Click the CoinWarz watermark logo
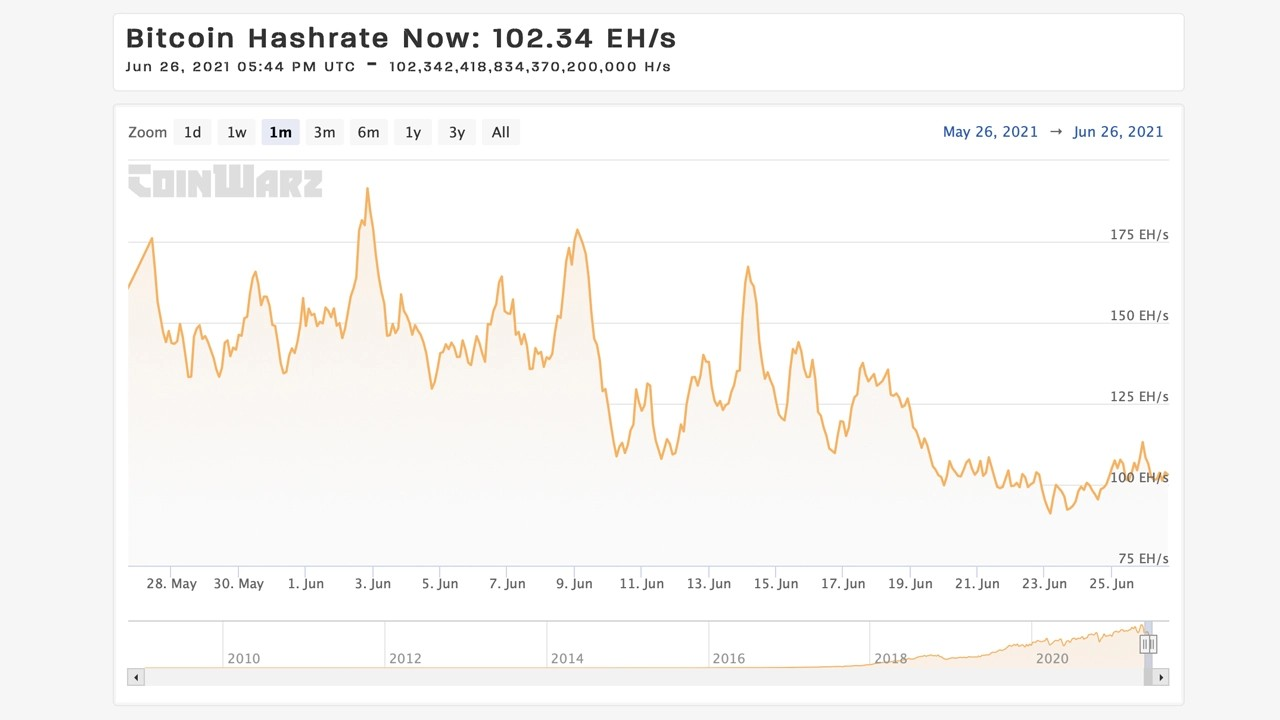 coord(225,181)
